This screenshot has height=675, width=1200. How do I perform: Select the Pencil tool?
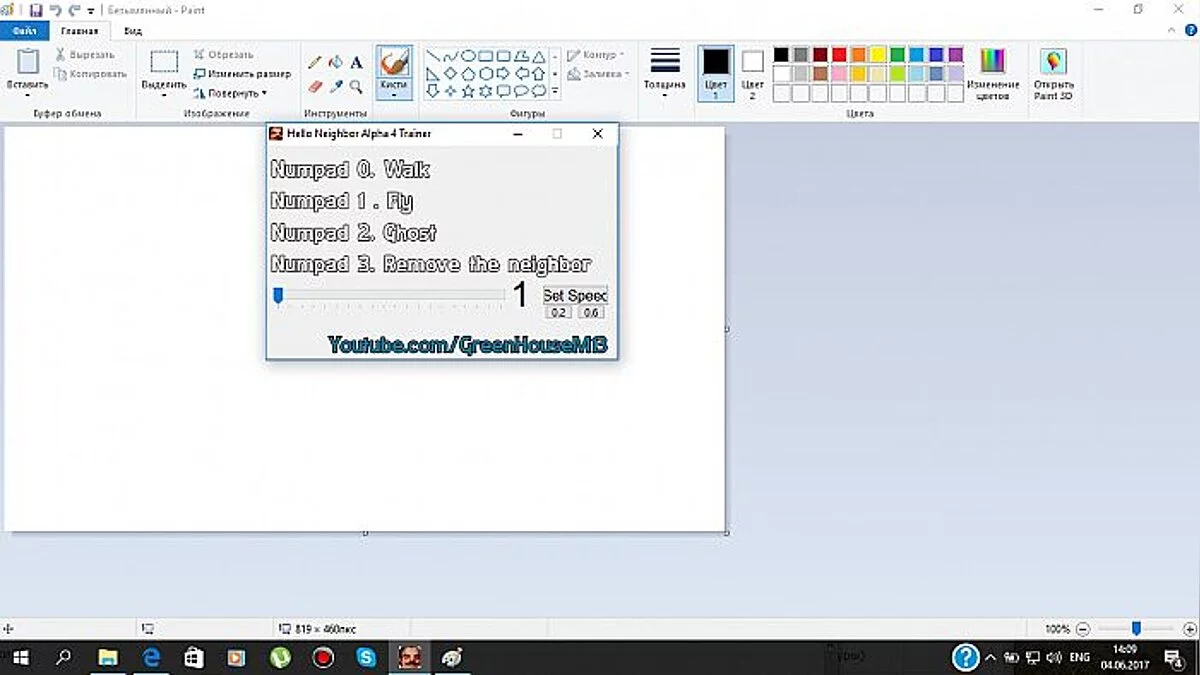click(x=315, y=62)
